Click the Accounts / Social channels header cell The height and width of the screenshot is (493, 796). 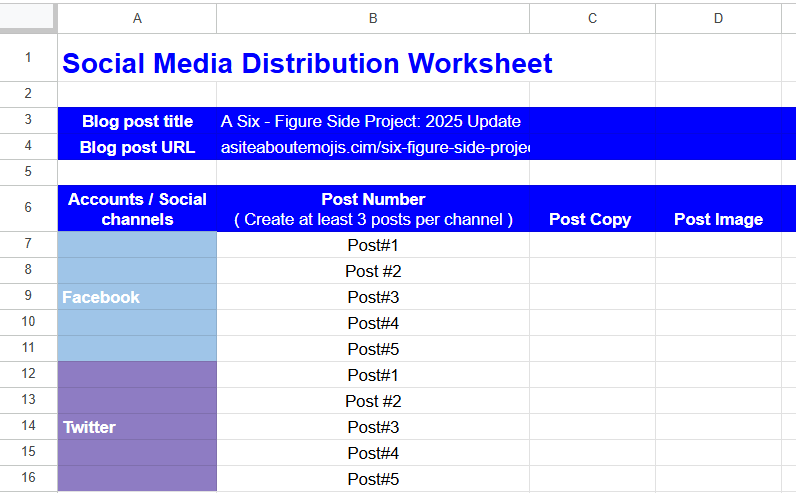pyautogui.click(x=137, y=209)
